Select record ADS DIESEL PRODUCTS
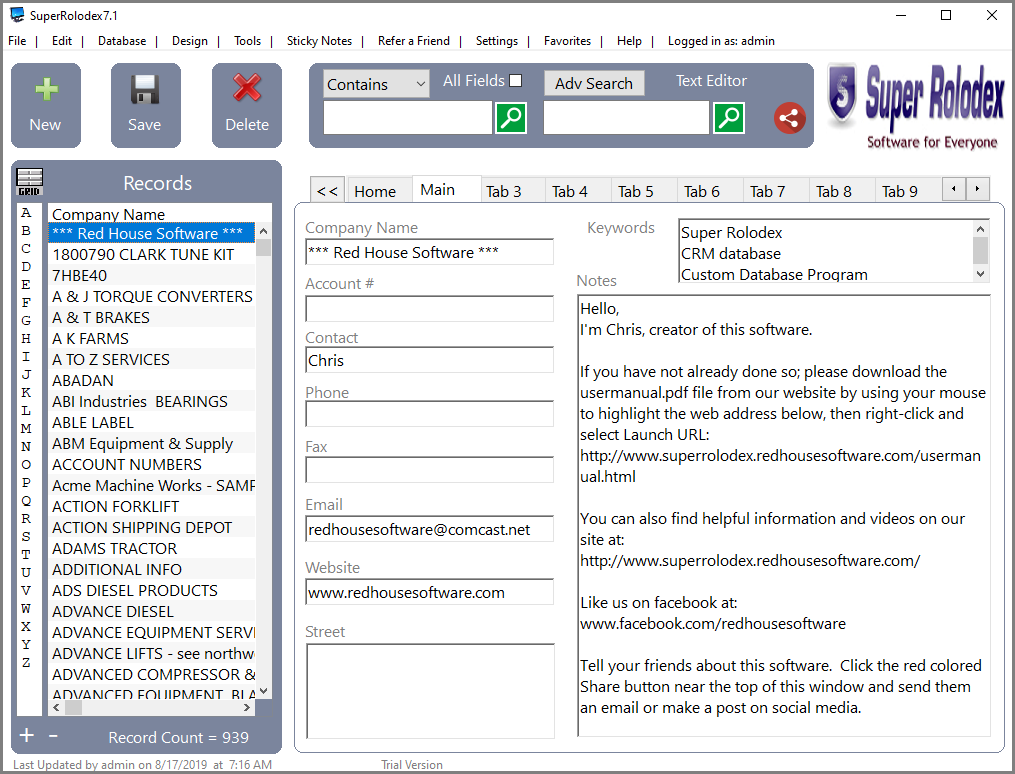1015x774 pixels. 152,591
